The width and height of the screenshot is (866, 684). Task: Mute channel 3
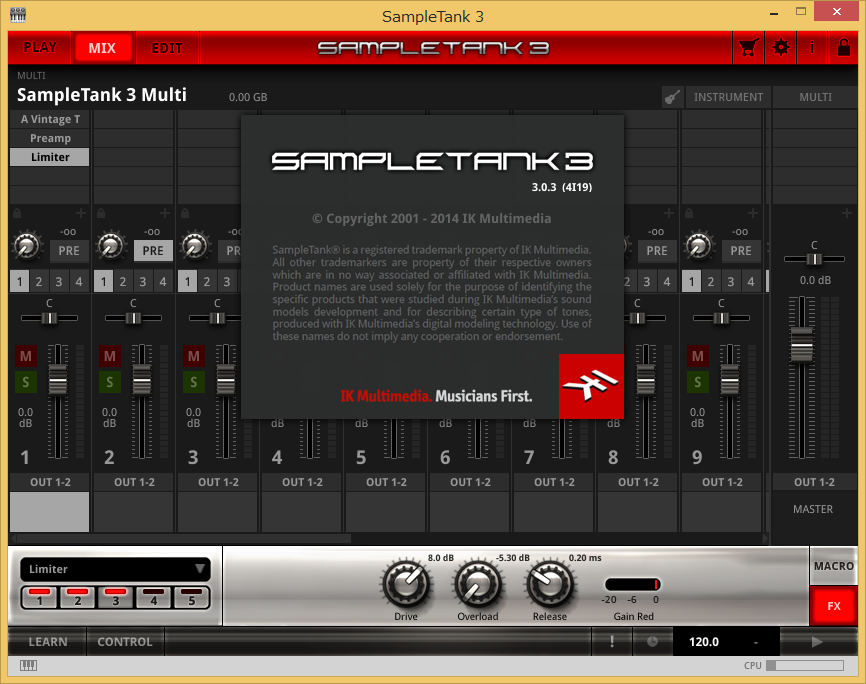(x=194, y=356)
